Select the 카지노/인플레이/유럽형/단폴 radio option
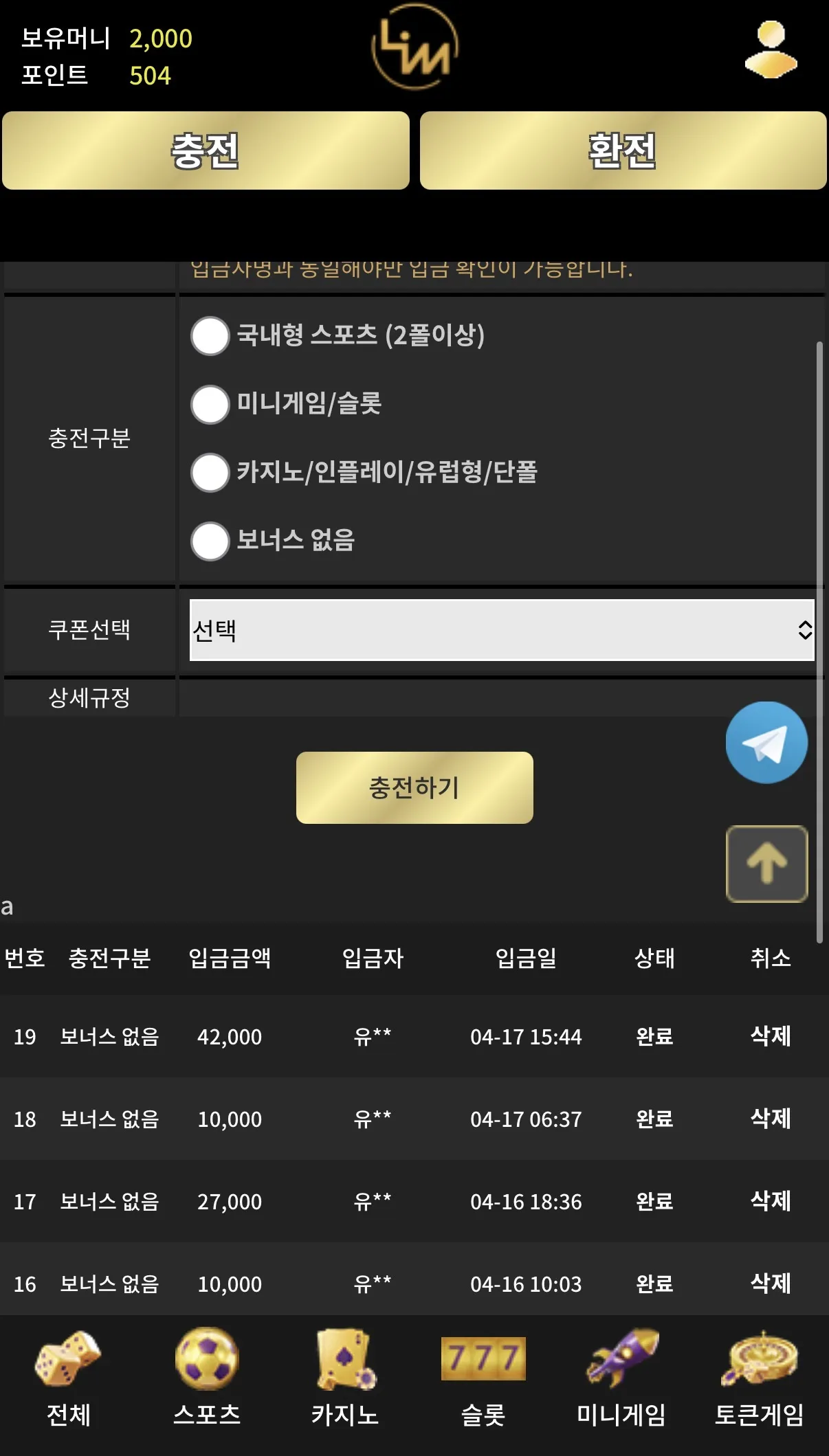 210,473
